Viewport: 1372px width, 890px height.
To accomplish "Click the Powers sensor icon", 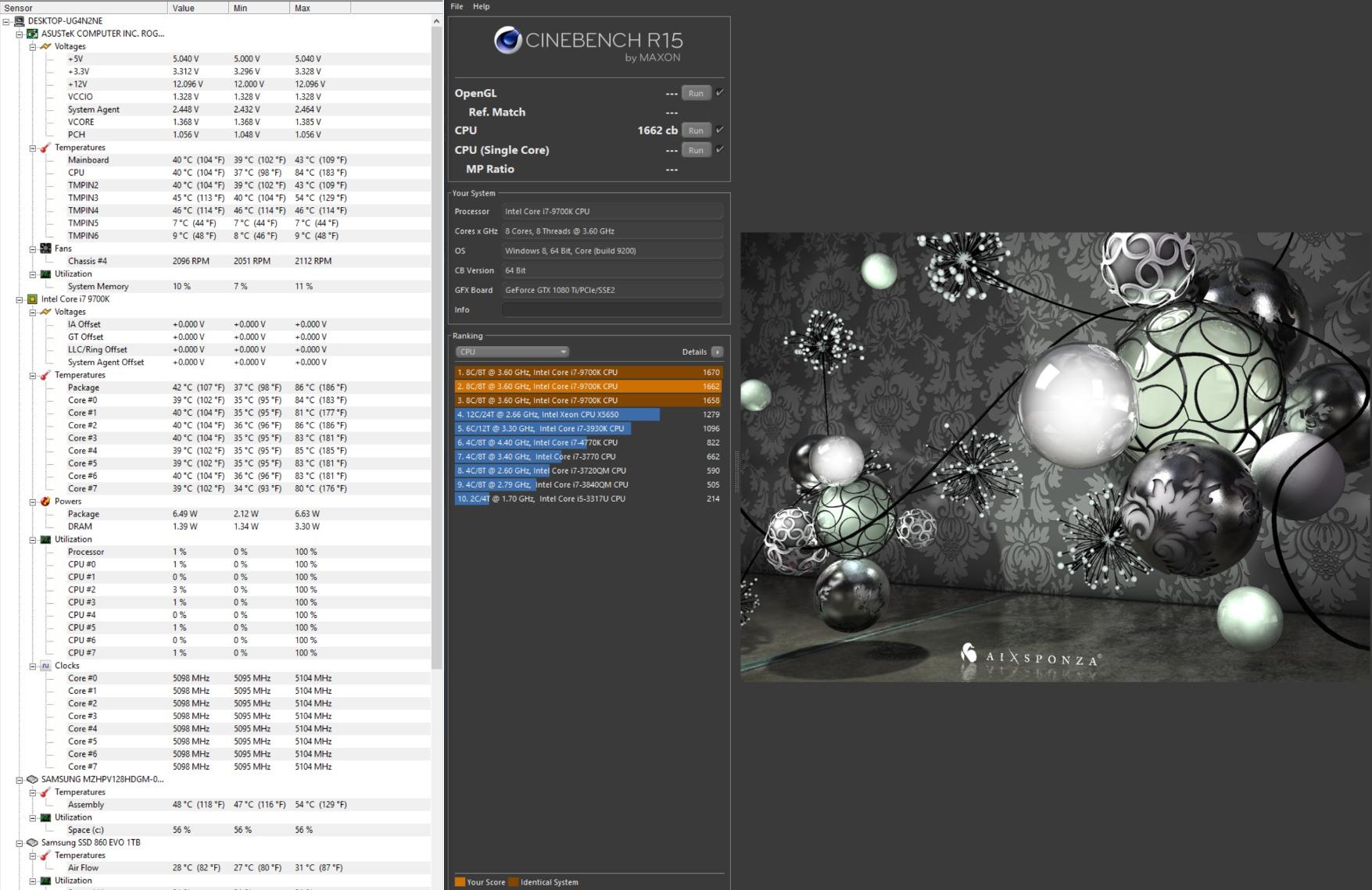I will pos(45,501).
